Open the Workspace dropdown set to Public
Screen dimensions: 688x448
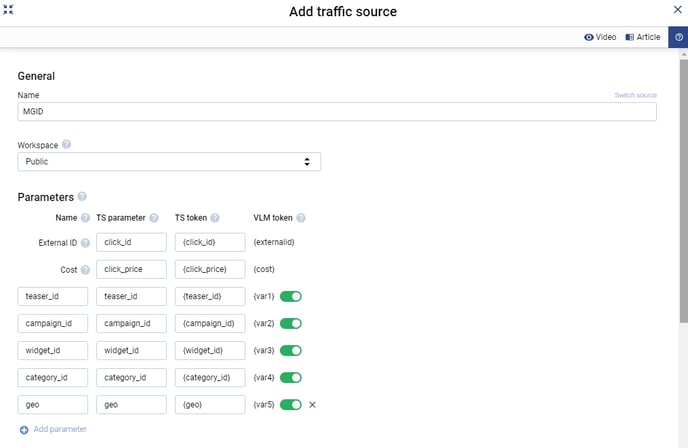(169, 161)
